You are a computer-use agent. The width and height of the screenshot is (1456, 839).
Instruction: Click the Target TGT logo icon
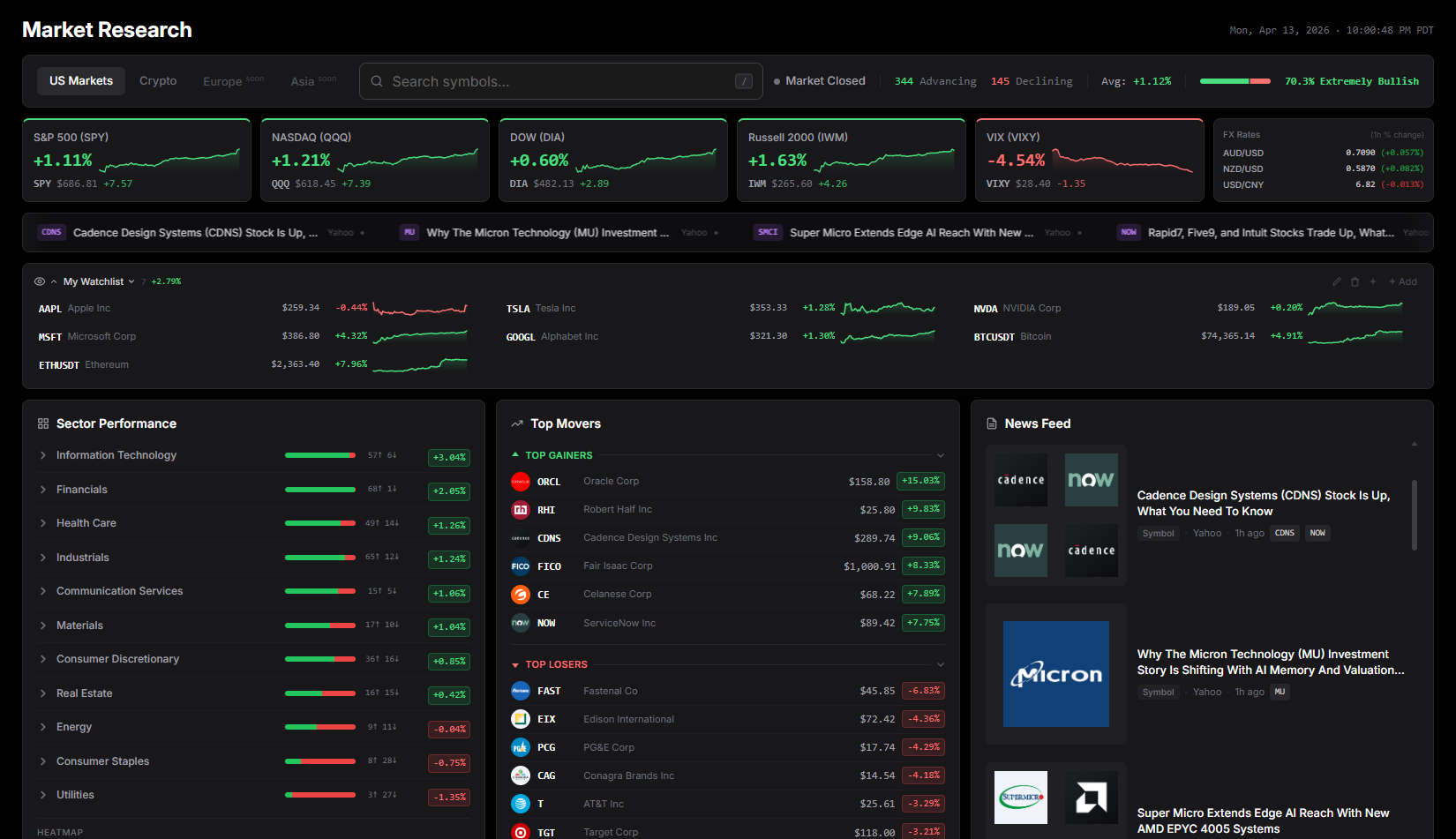521,832
